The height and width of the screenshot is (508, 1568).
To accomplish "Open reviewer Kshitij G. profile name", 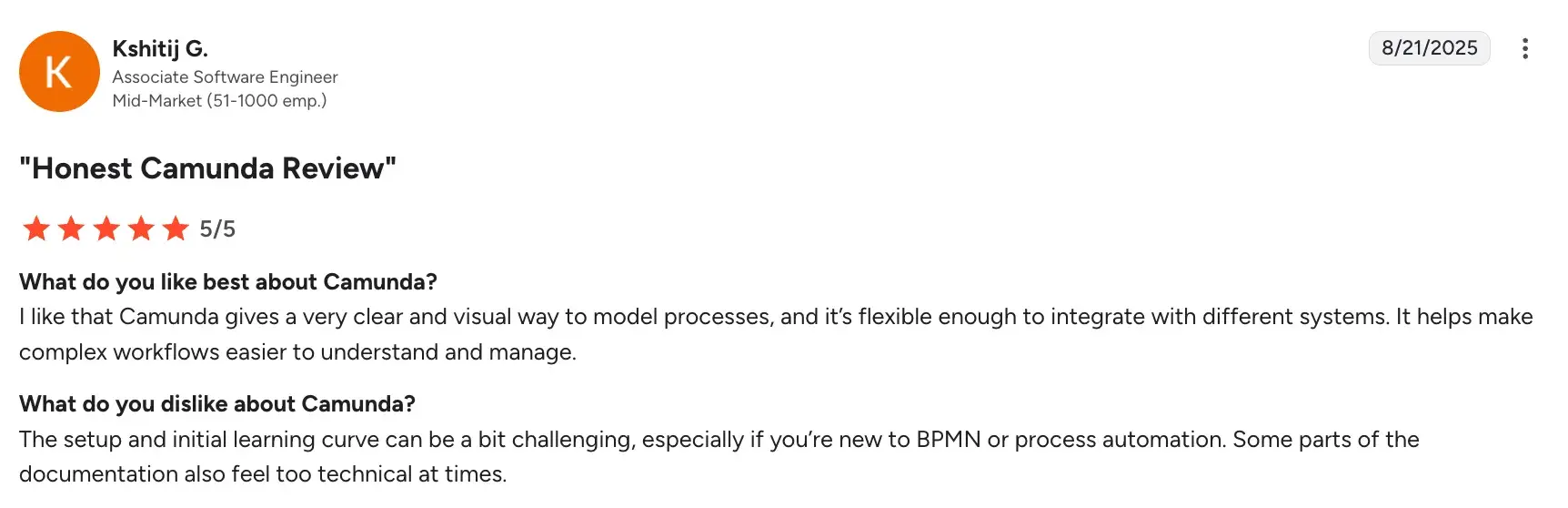I will pyautogui.click(x=160, y=48).
